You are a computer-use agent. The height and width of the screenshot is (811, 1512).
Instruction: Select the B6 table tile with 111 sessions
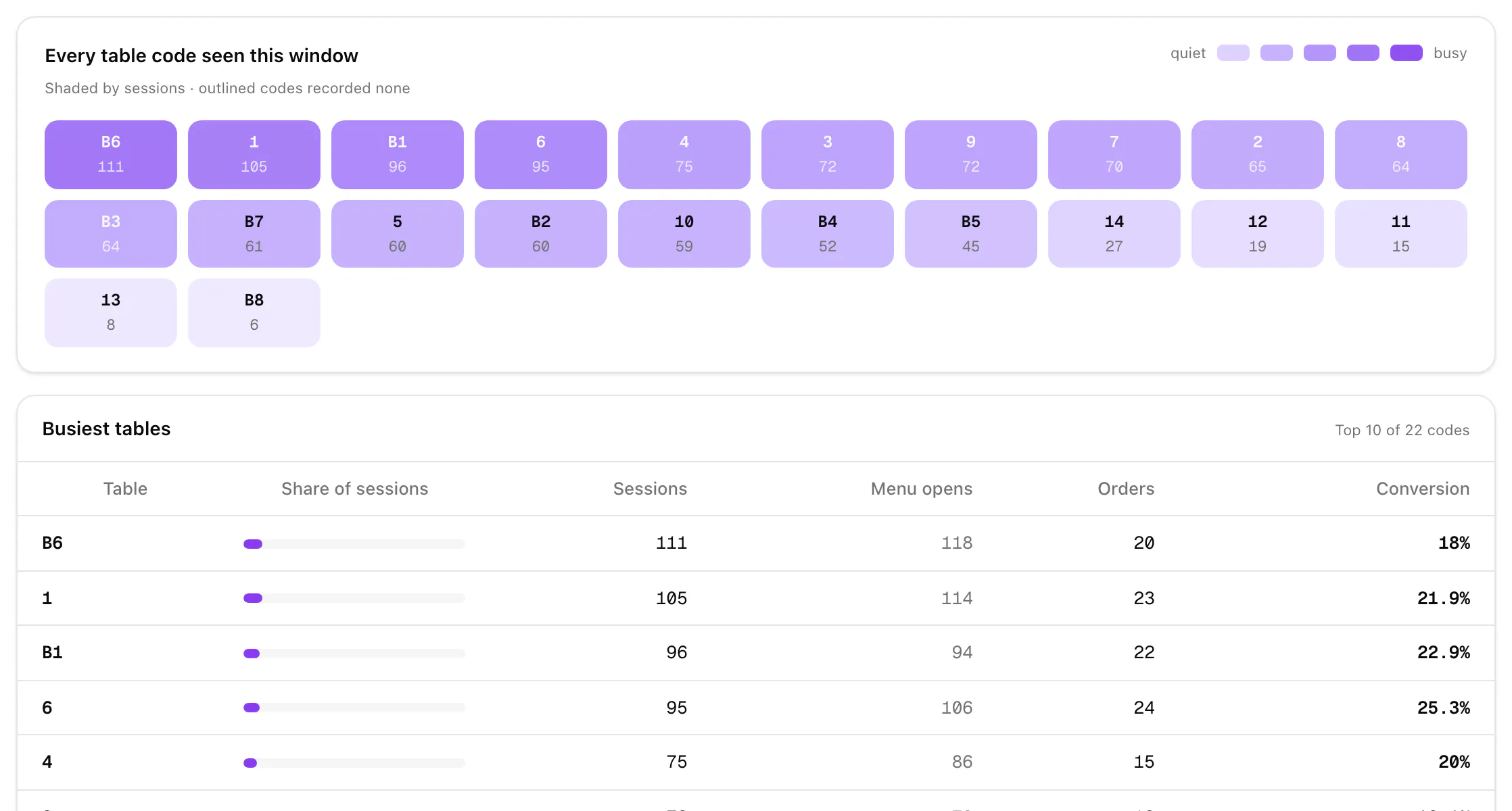click(111, 155)
